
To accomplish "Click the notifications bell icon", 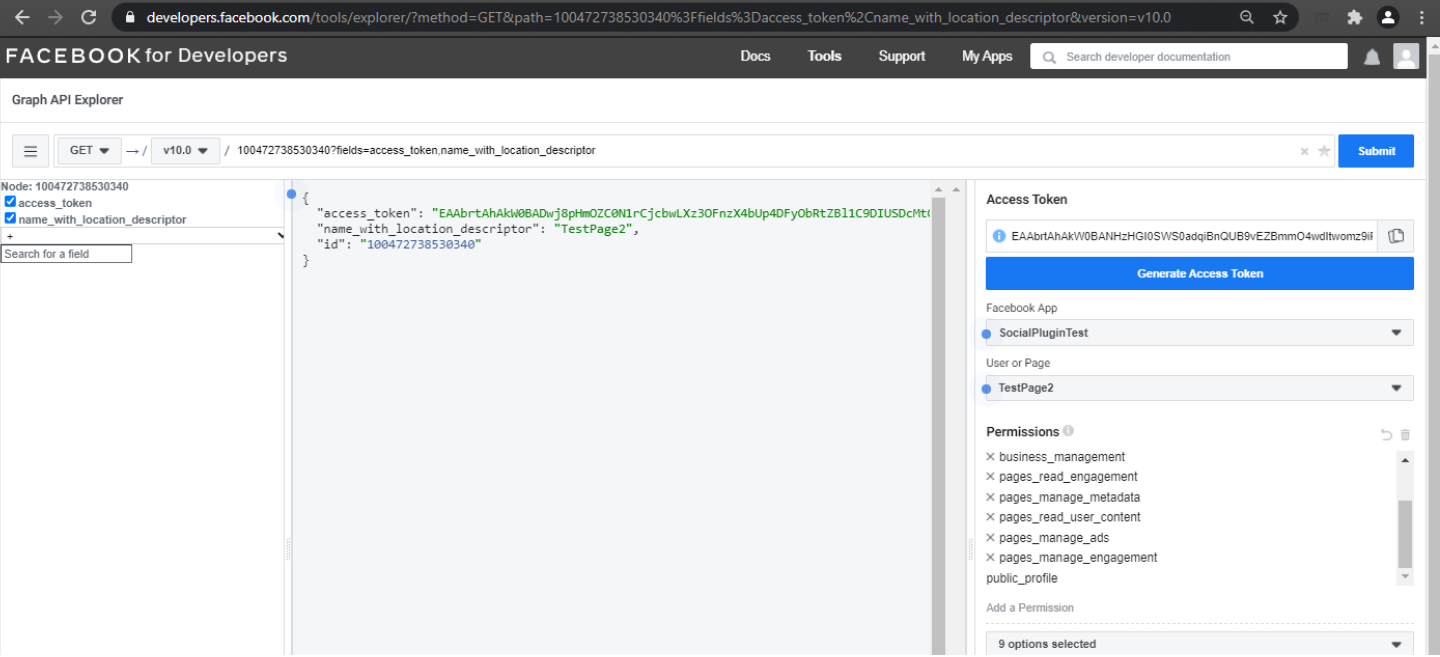I will click(x=1372, y=58).
